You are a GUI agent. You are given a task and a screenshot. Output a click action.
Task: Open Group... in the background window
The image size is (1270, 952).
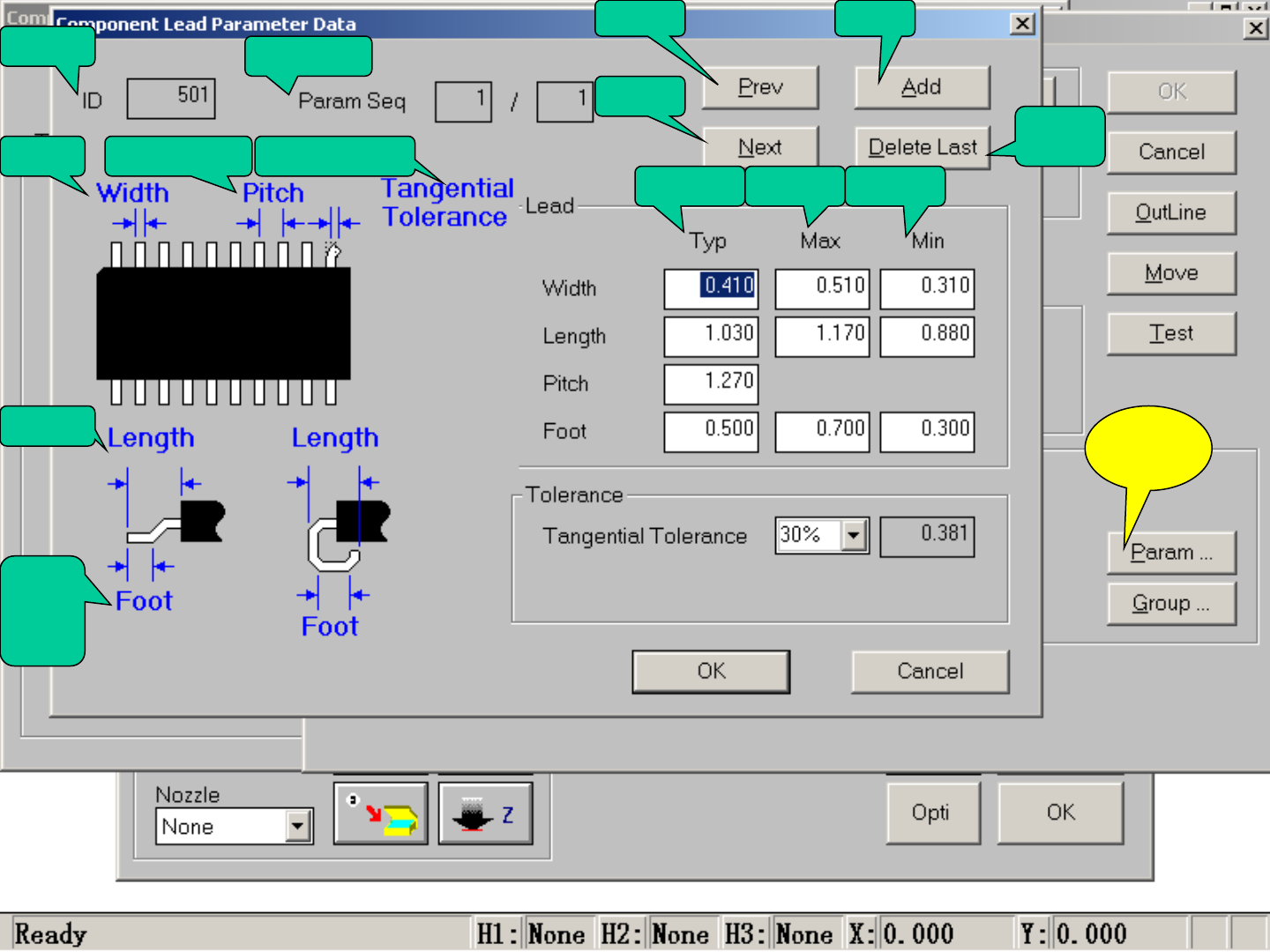pyautogui.click(x=1171, y=604)
